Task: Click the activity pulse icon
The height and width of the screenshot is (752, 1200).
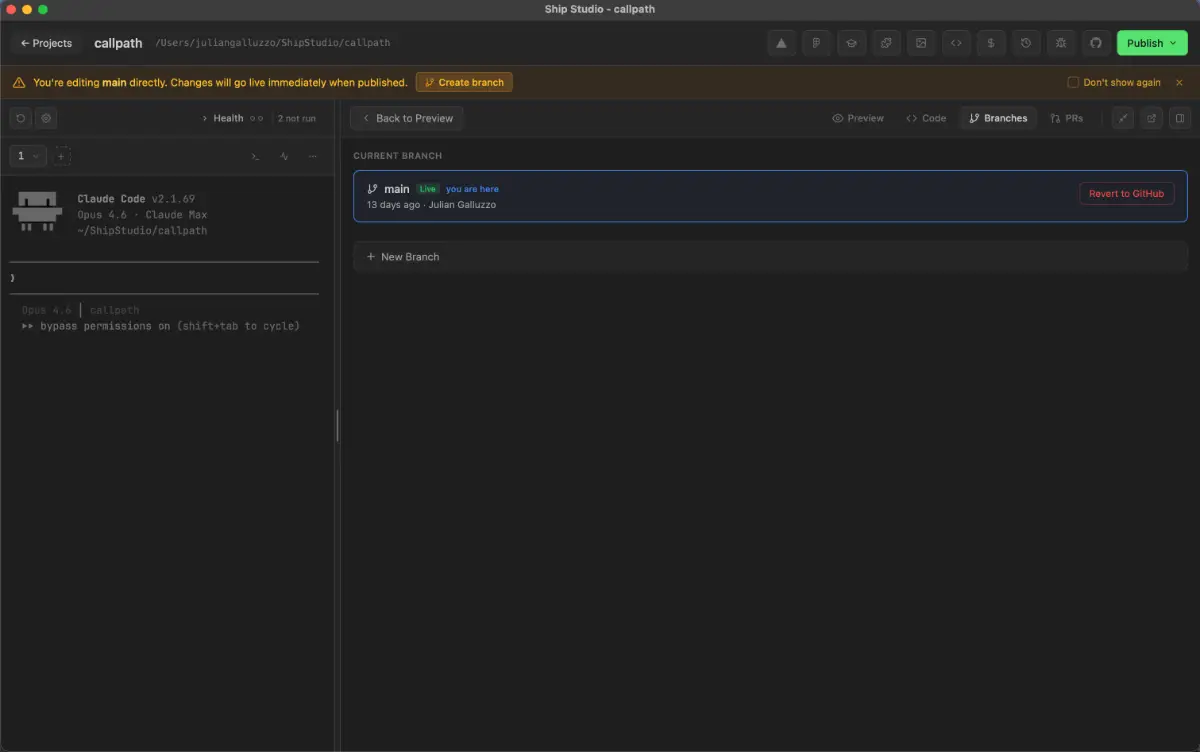Action: pyautogui.click(x=284, y=156)
